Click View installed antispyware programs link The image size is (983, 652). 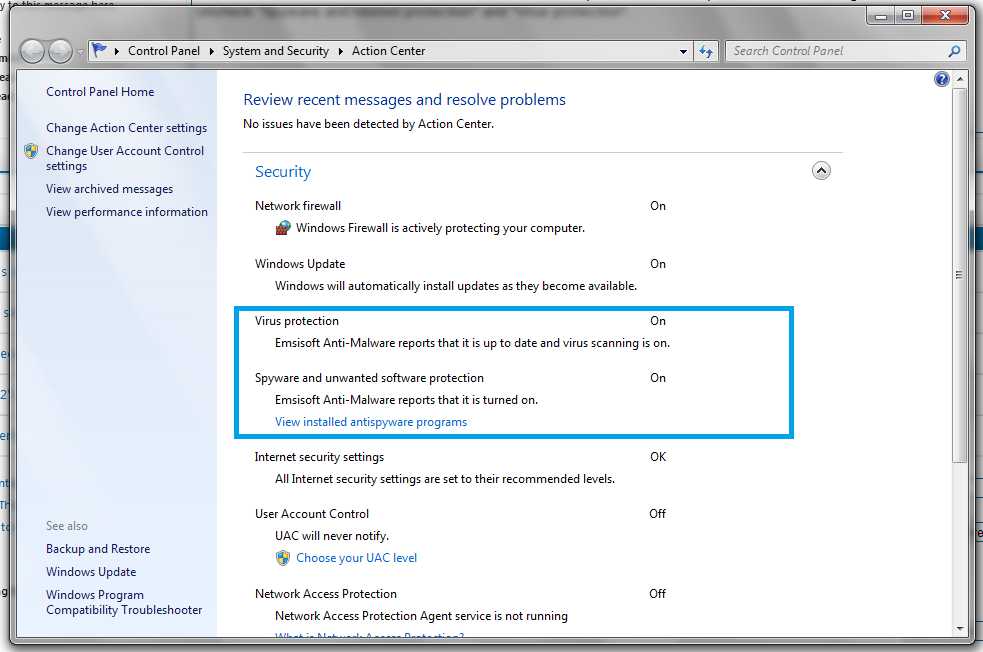371,422
